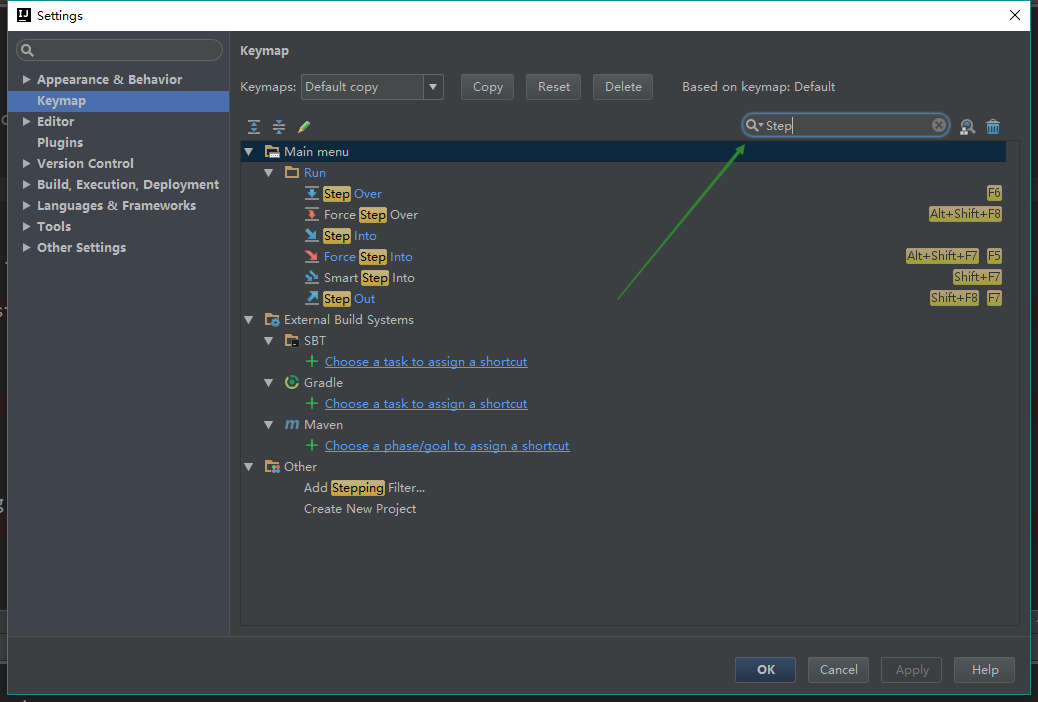This screenshot has height=702, width=1038.
Task: Click the Apply button
Action: click(912, 670)
